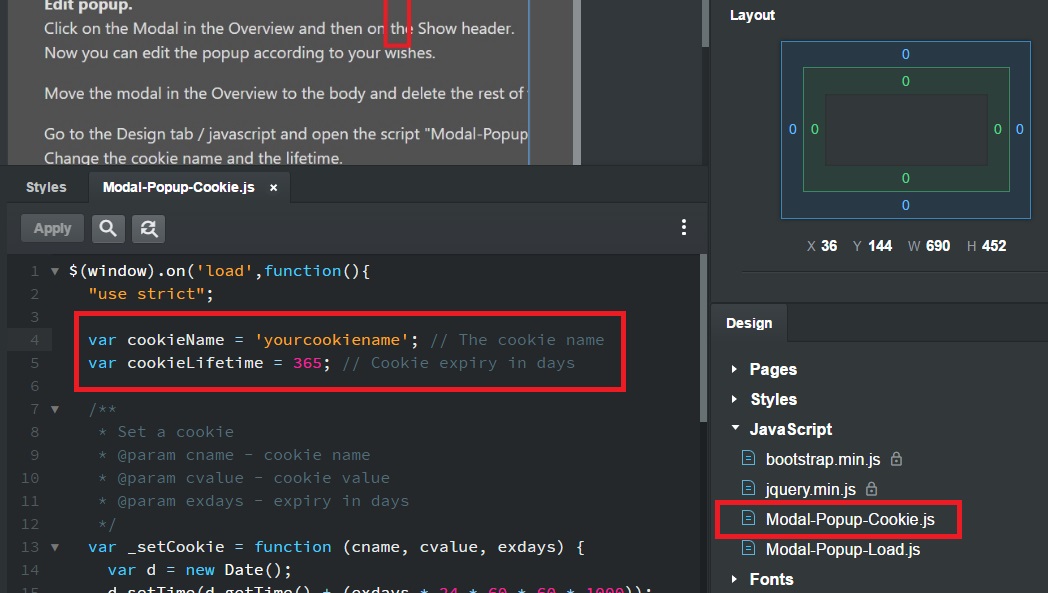
Task: Click the preview pane's vertical scrollbar
Action: (705, 23)
